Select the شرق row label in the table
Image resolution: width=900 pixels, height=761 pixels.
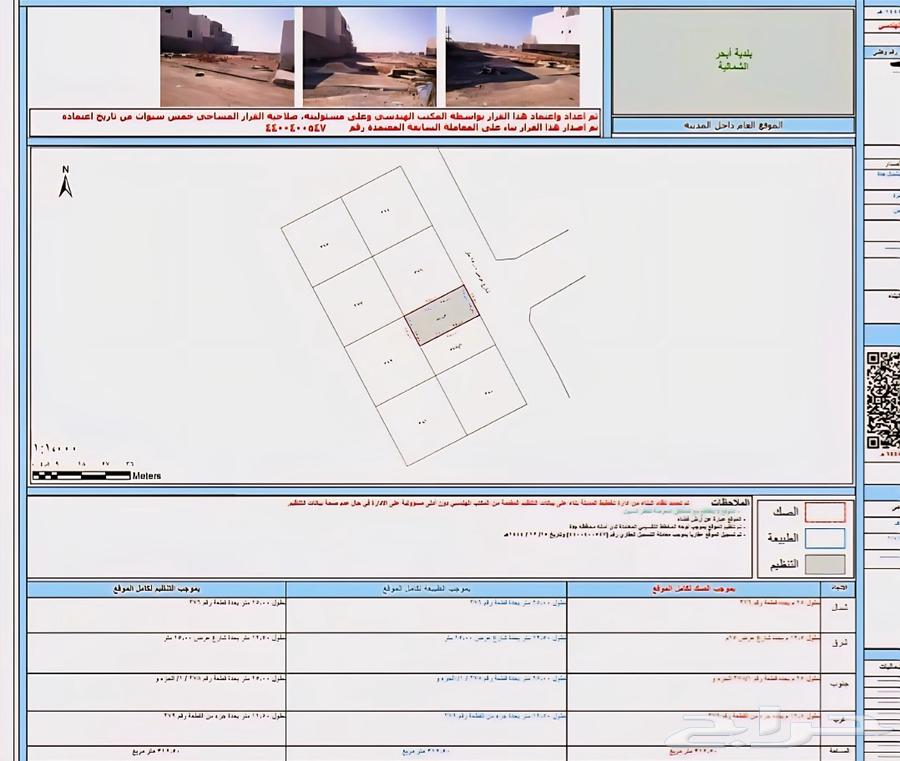pyautogui.click(x=840, y=643)
